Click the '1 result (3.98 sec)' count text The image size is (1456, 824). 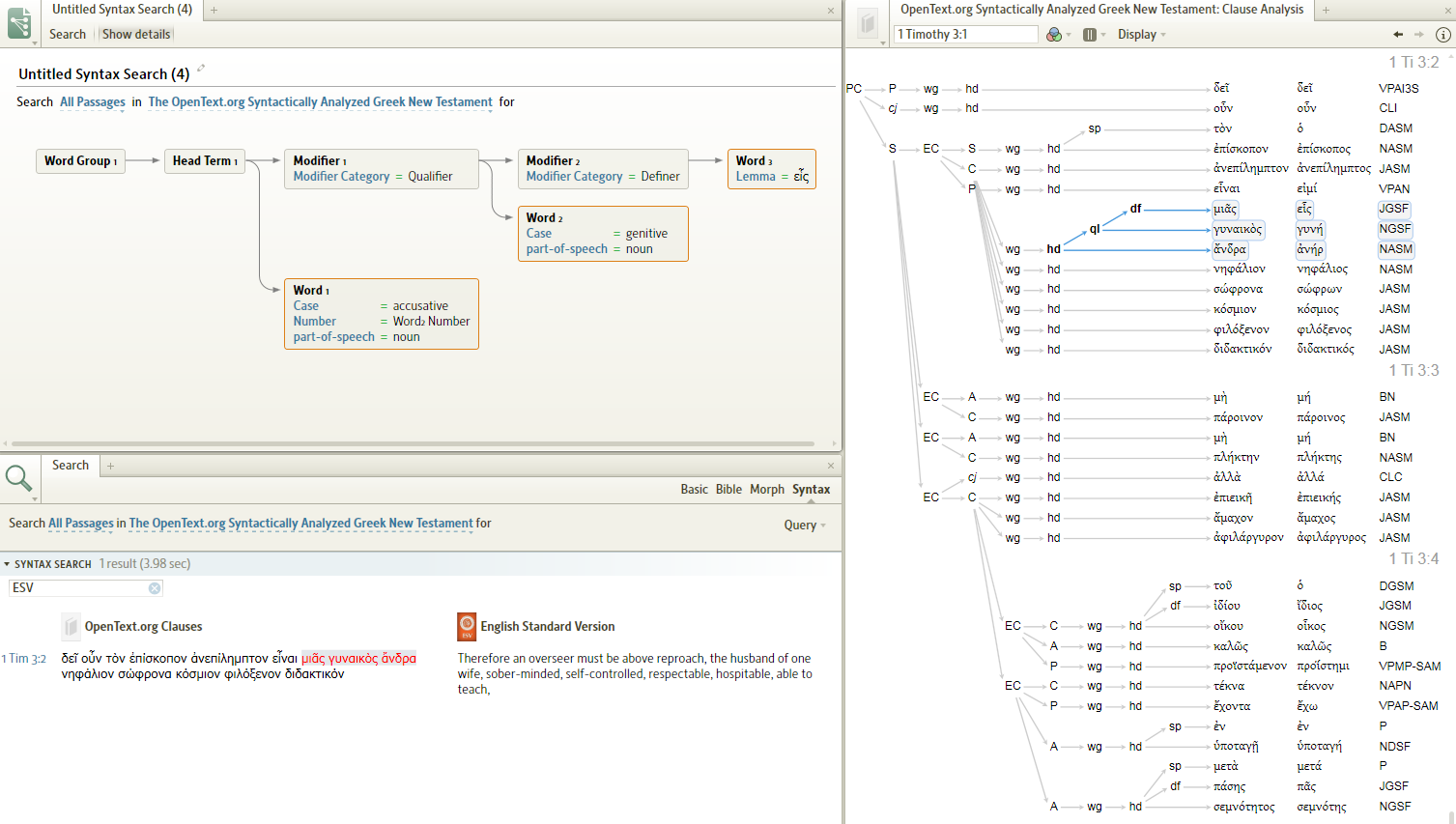145,564
